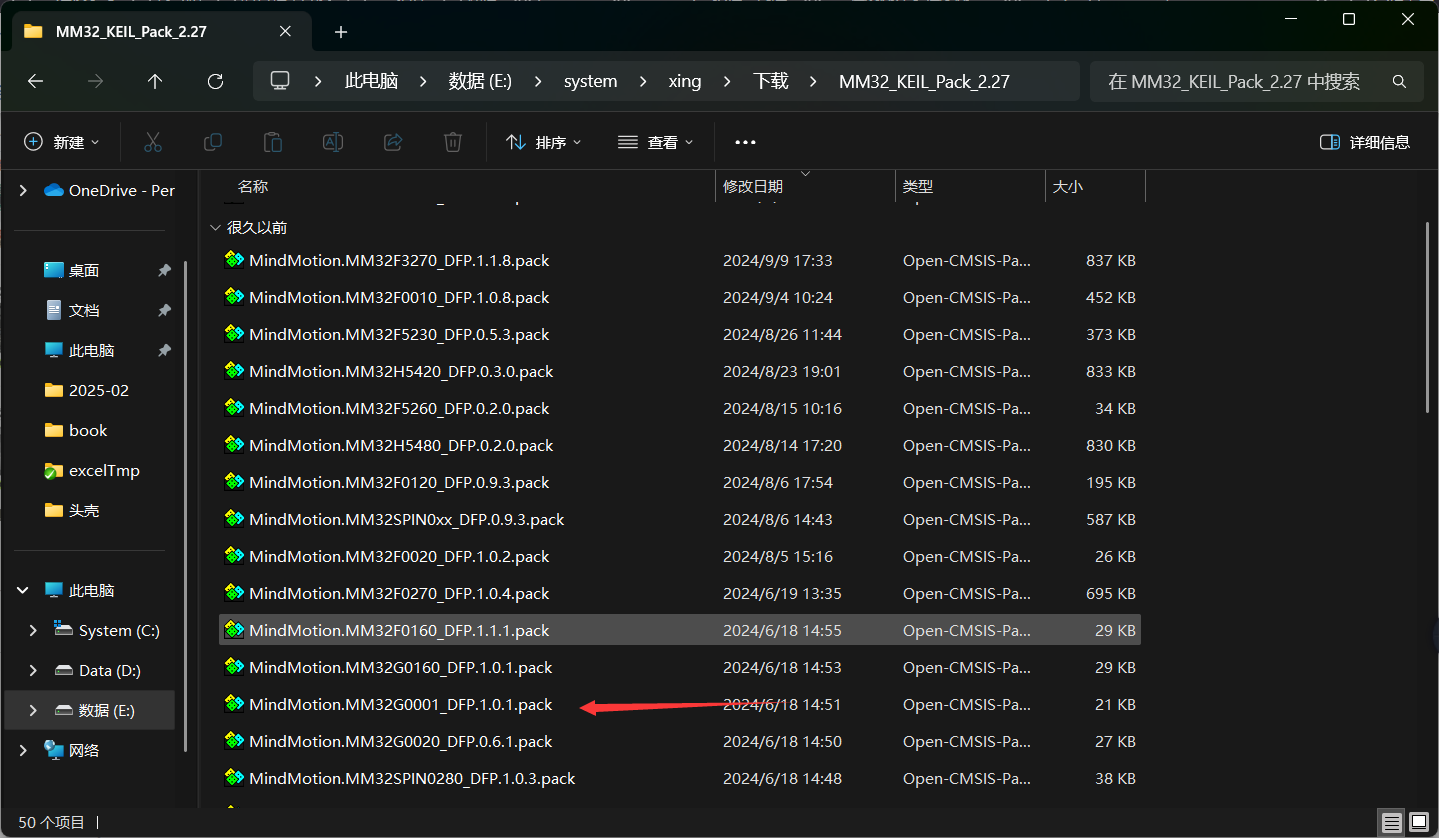The image size is (1439, 838).
Task: Toggle the 详细信息 details pane
Action: [1365, 142]
